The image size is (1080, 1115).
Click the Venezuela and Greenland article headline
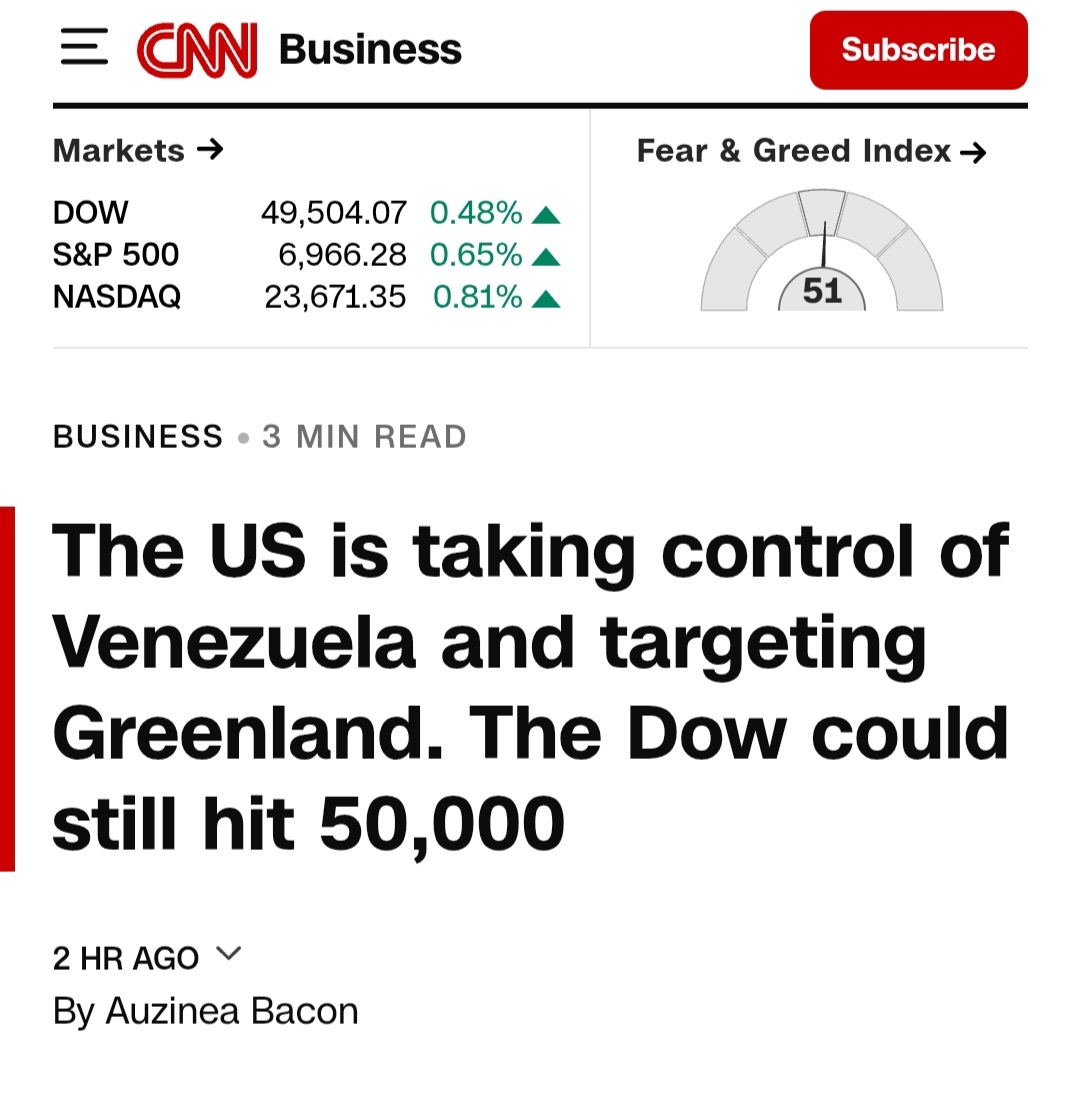pyautogui.click(x=530, y=687)
